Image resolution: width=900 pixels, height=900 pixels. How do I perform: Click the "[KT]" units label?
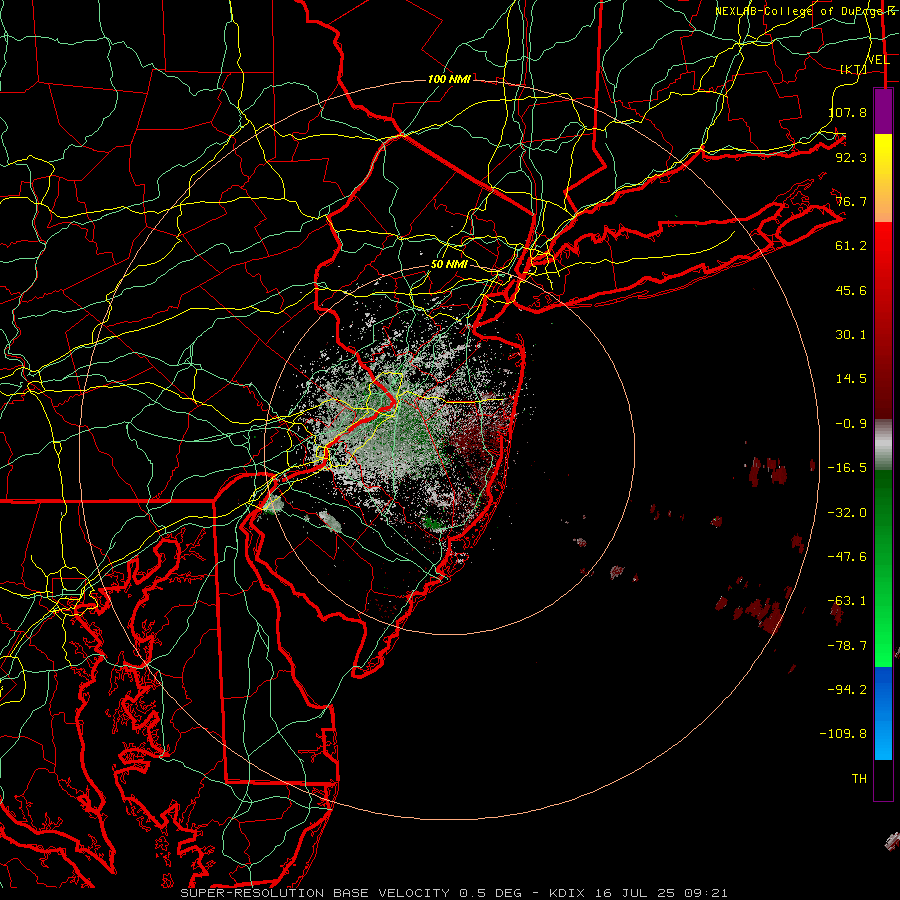click(854, 70)
